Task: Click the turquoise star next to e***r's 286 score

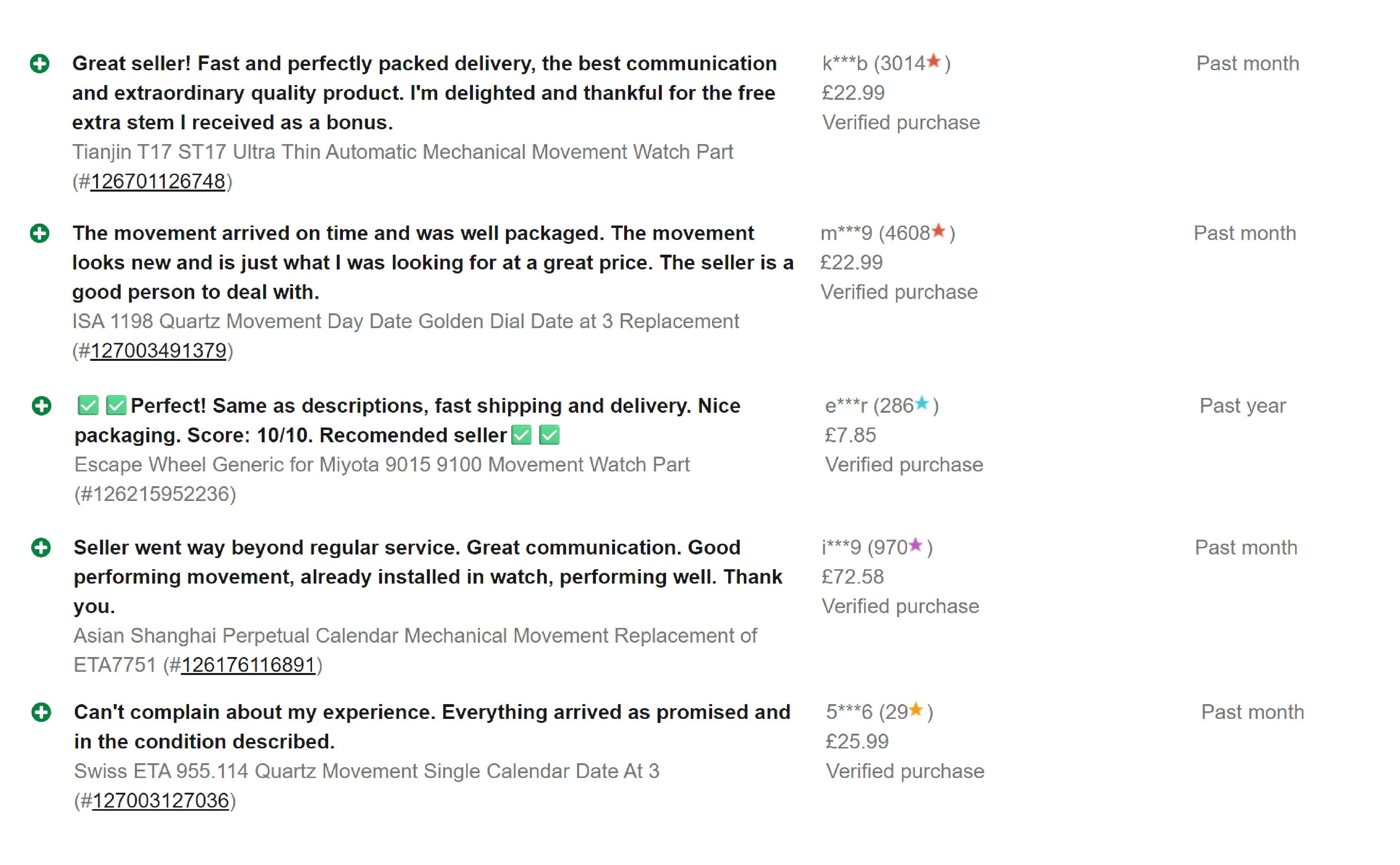Action: (x=921, y=403)
